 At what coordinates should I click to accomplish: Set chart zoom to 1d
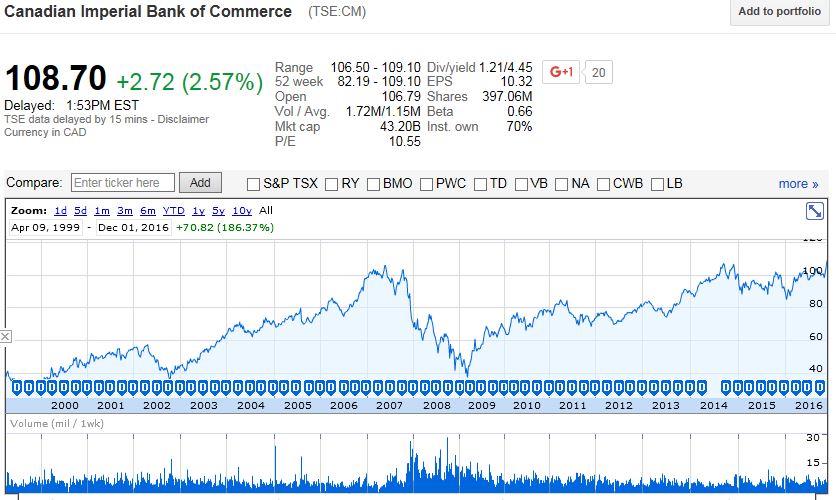(60, 211)
